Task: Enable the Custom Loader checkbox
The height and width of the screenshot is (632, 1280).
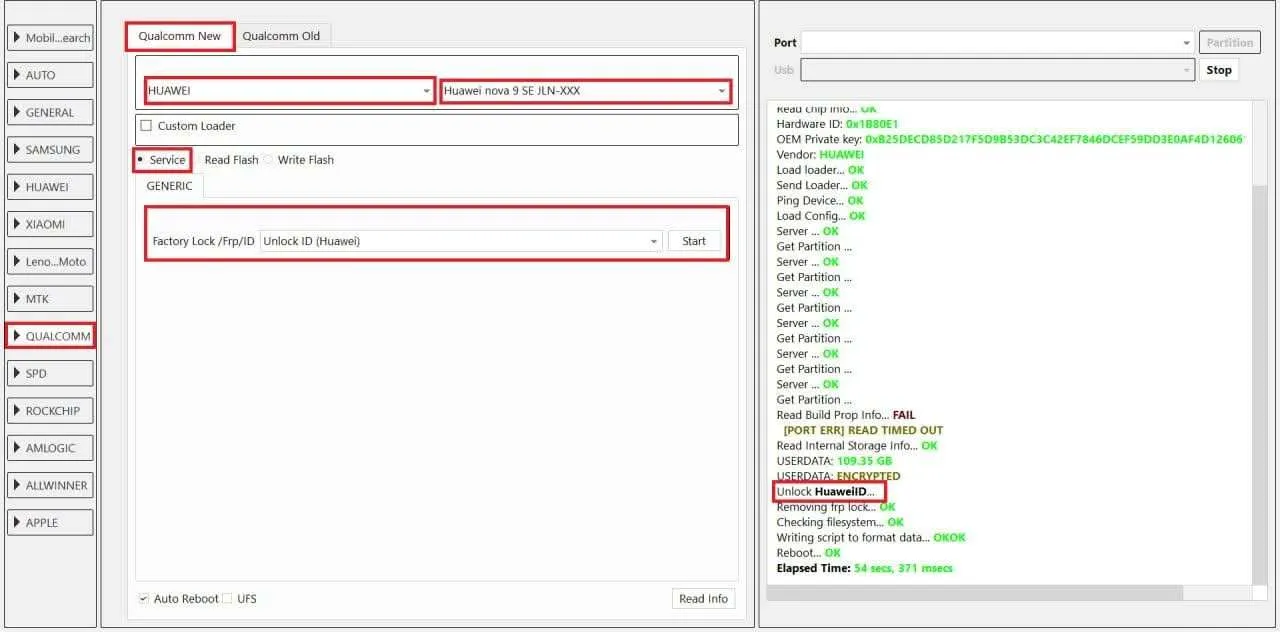Action: point(146,126)
